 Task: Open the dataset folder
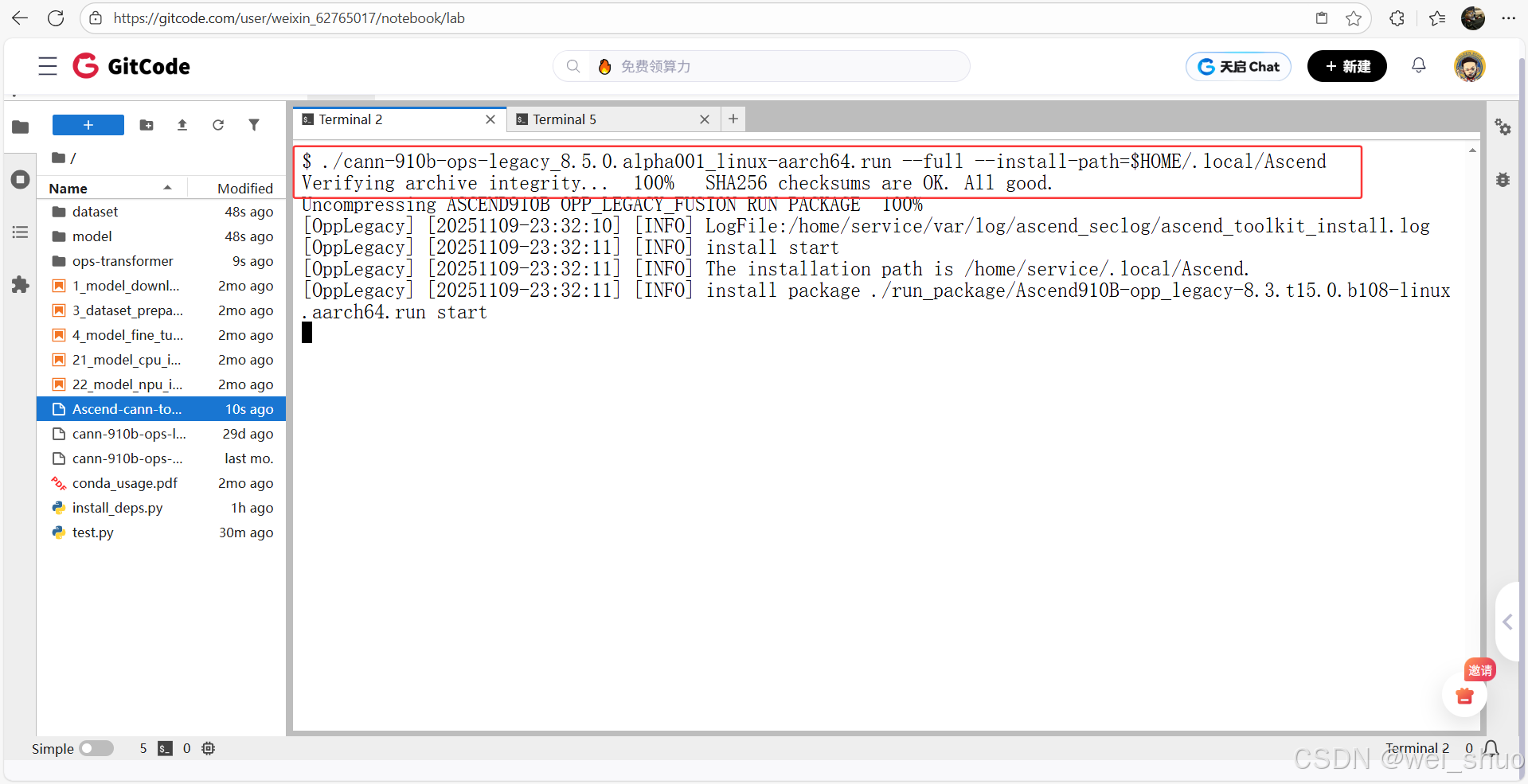point(162,212)
